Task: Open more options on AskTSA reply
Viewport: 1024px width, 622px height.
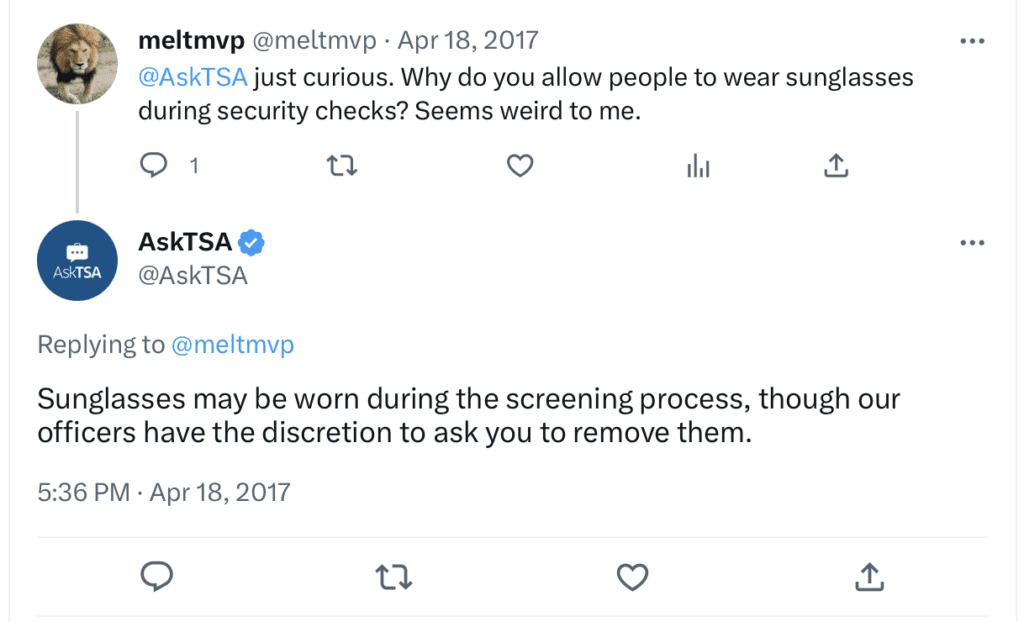Action: click(x=972, y=243)
